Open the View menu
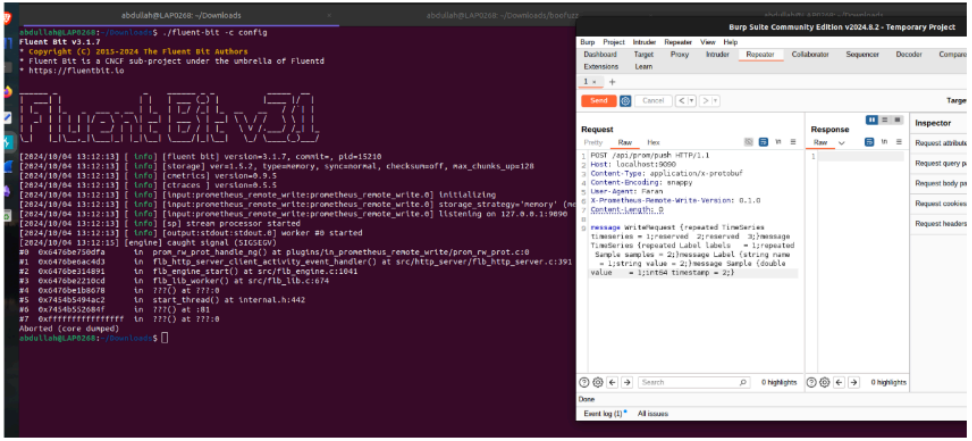 coord(707,42)
